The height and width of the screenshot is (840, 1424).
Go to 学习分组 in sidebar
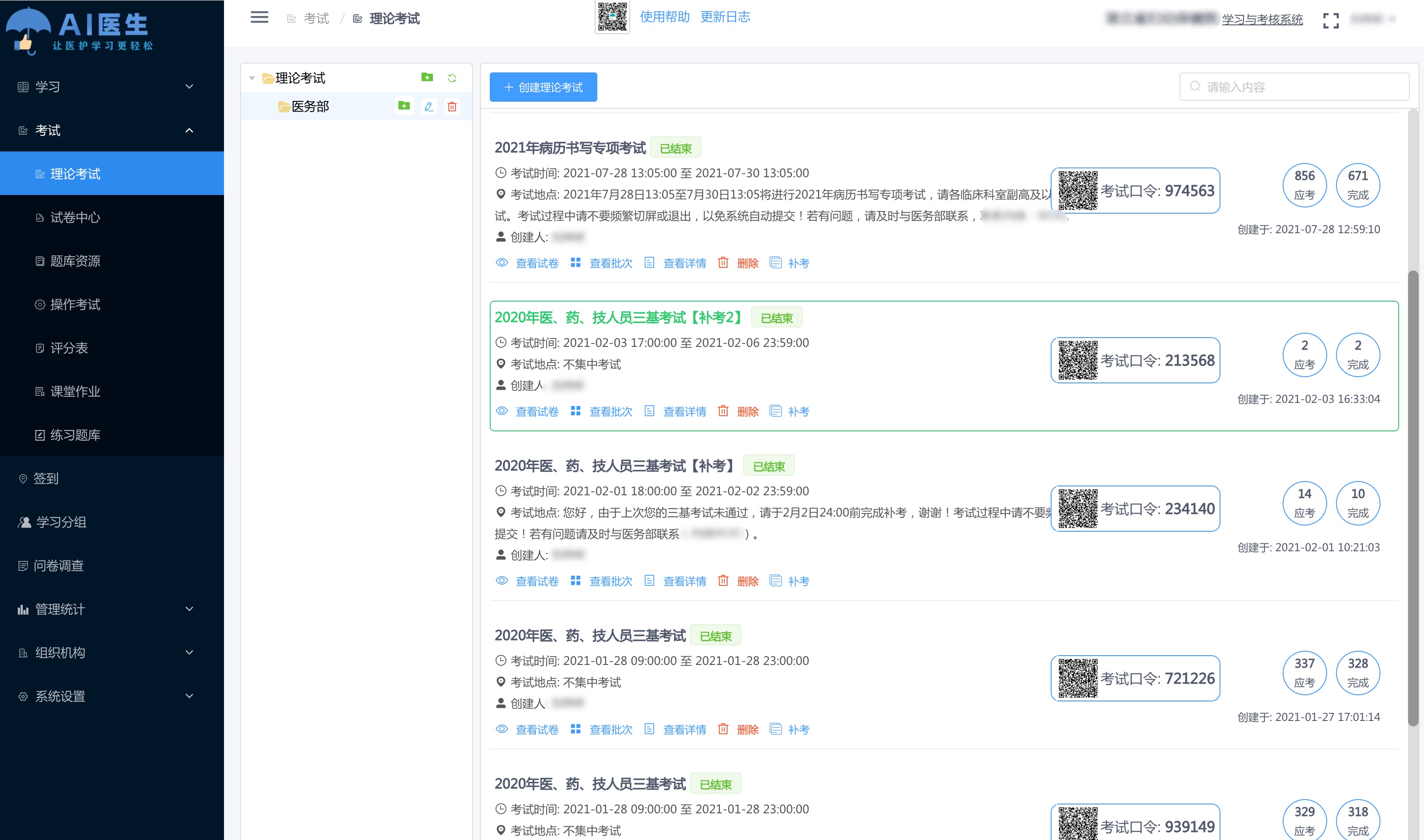(112, 522)
